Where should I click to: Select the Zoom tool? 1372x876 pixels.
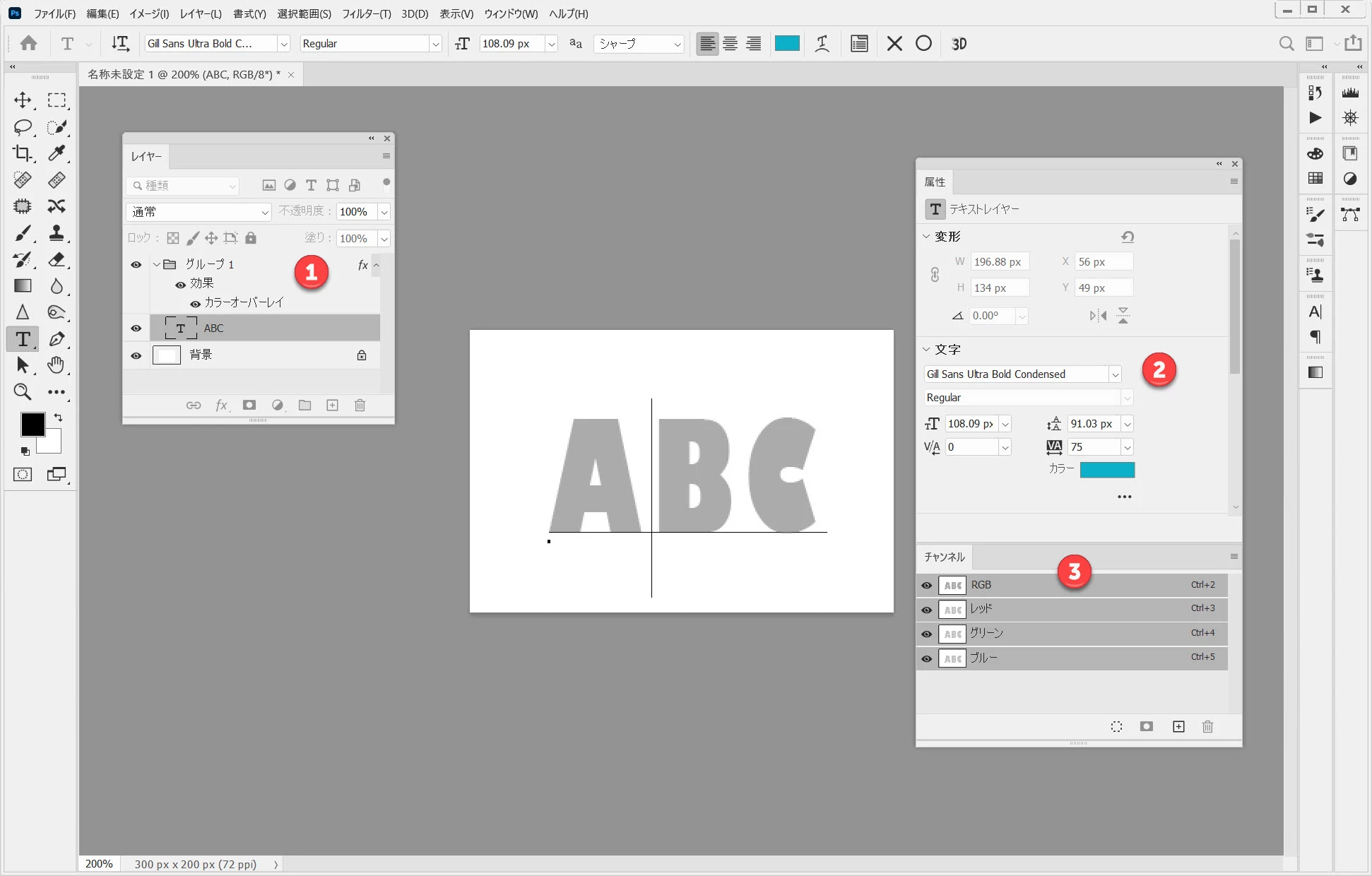coord(23,391)
